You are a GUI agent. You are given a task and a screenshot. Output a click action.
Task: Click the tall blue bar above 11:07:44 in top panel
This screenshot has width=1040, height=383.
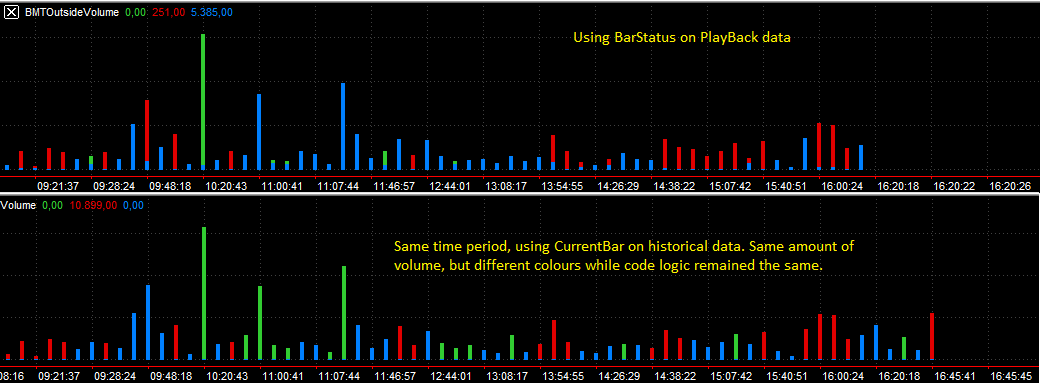[x=343, y=126]
